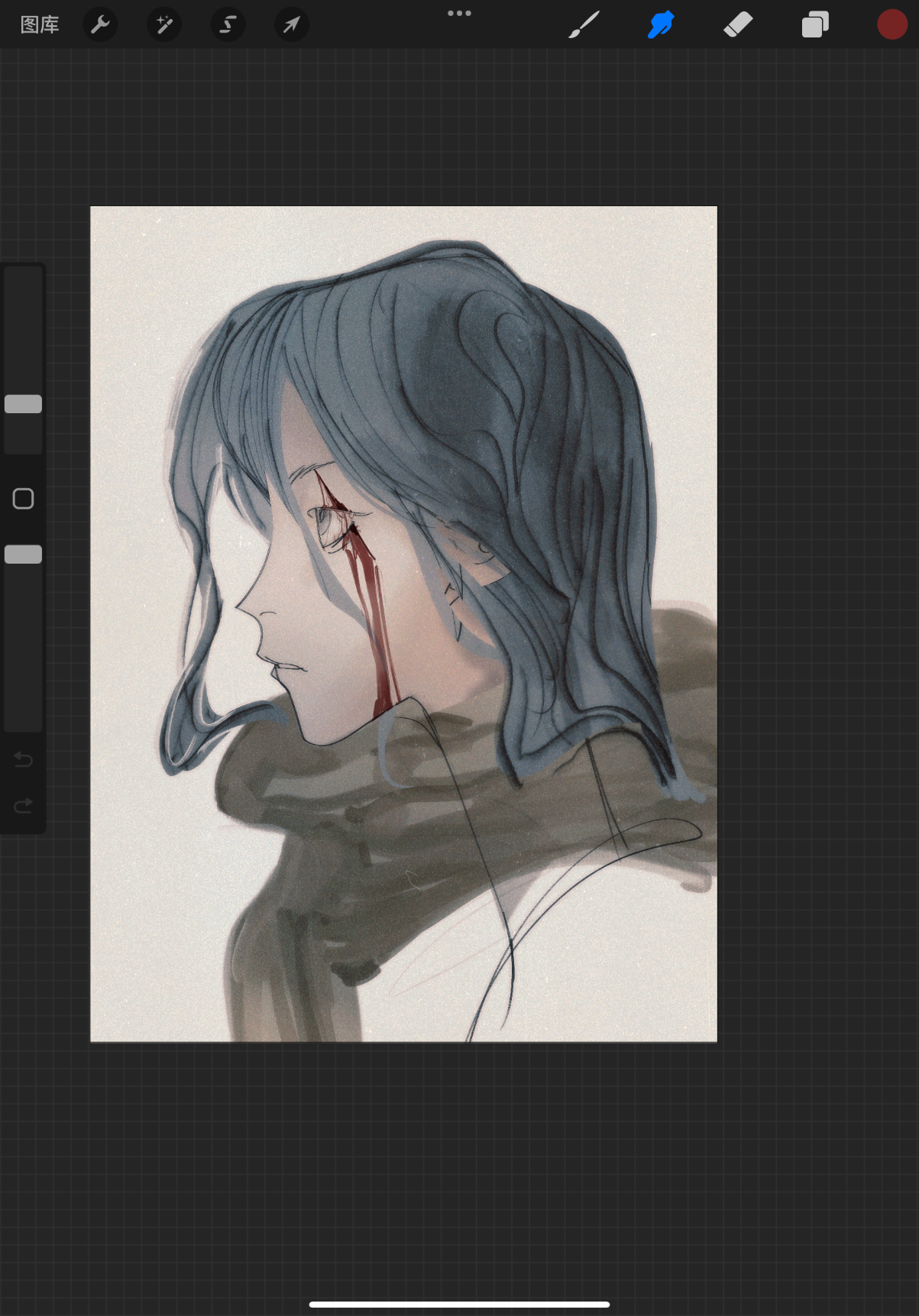This screenshot has width=919, height=1316.
Task: Tap the three-dot menu at top
Action: [x=459, y=13]
